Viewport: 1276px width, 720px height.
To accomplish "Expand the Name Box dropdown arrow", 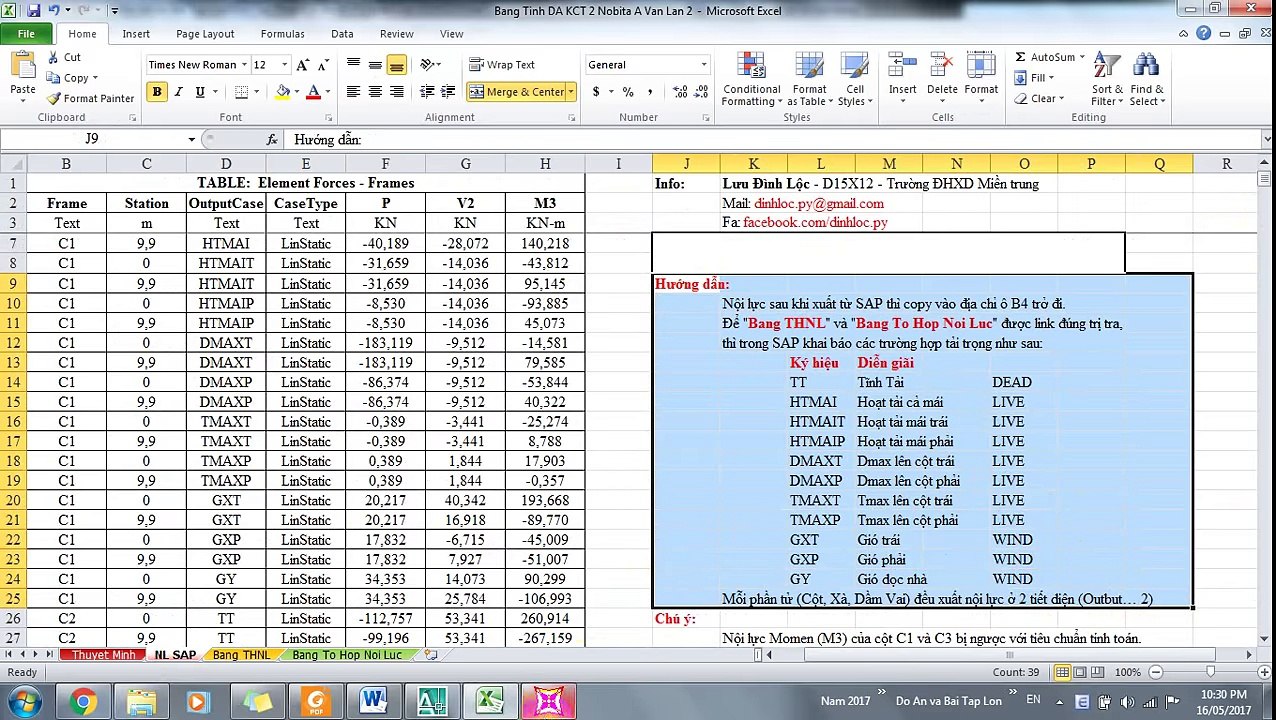I will (191, 139).
